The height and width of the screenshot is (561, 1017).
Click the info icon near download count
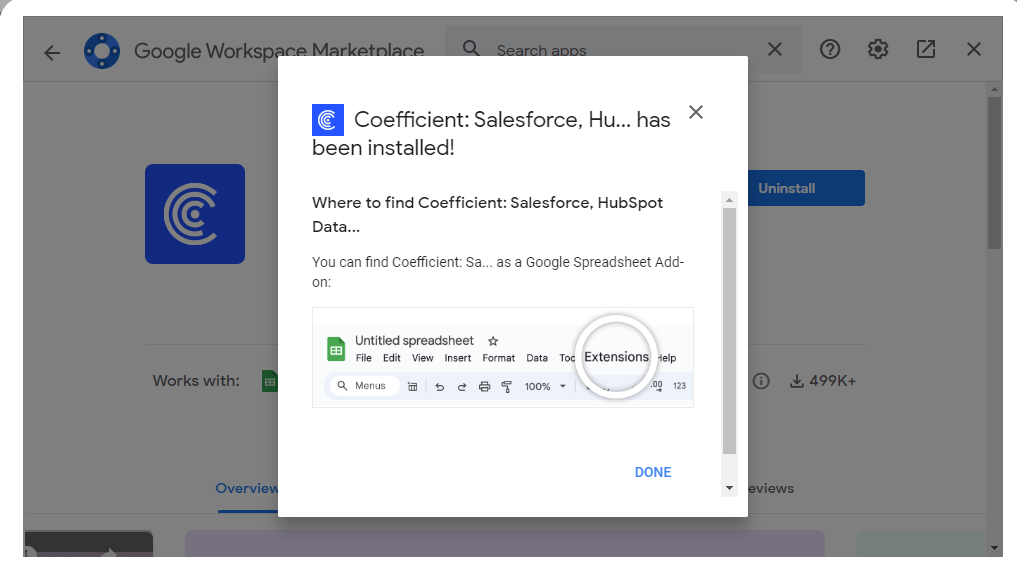(x=761, y=381)
